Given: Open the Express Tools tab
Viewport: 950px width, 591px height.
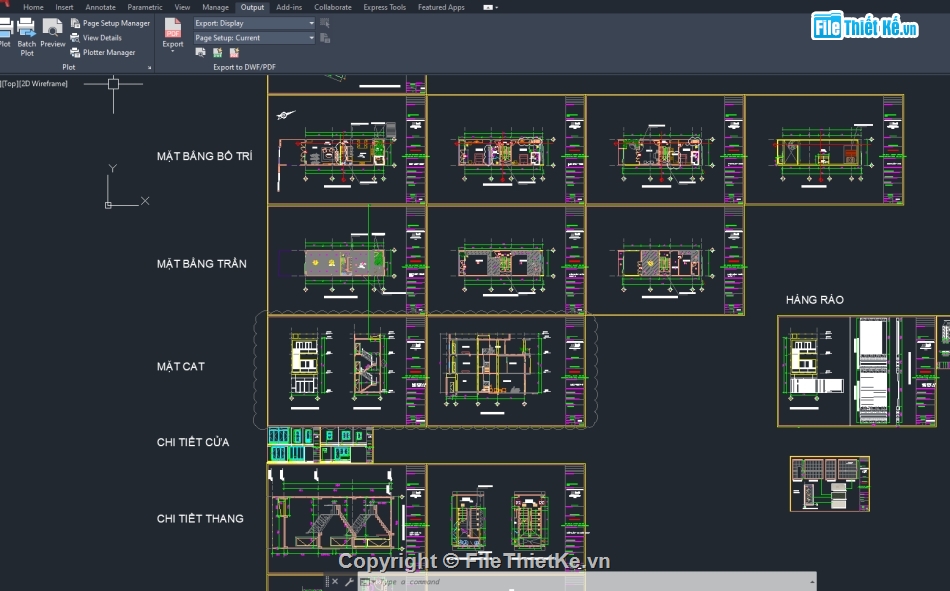Looking at the screenshot, I should coord(385,7).
